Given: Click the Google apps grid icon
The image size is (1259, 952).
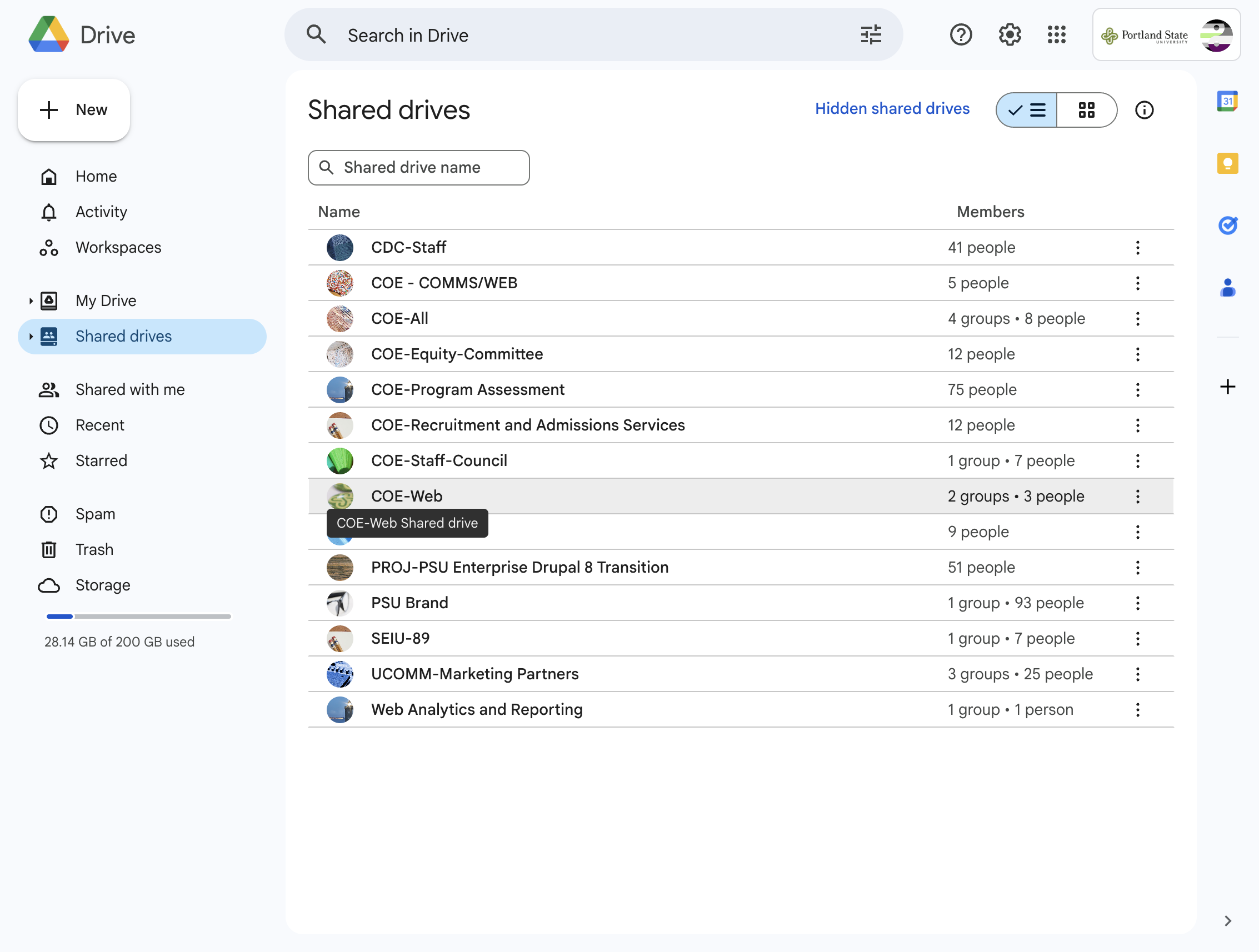Looking at the screenshot, I should 1056,34.
